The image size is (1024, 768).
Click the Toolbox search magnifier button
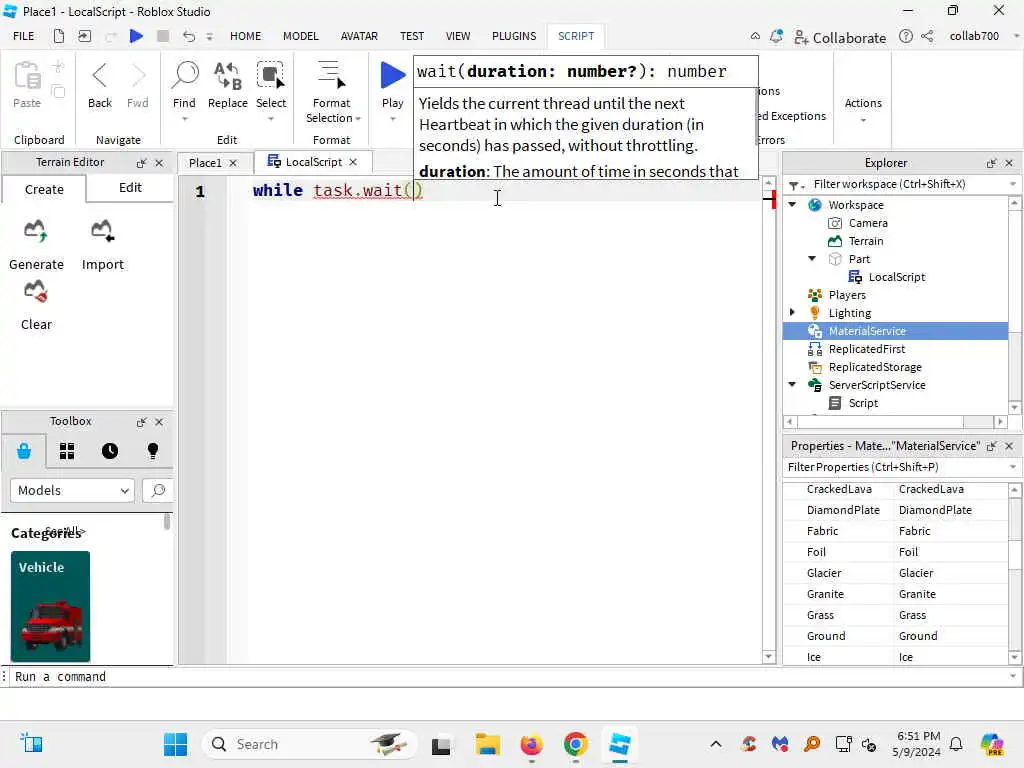point(157,490)
